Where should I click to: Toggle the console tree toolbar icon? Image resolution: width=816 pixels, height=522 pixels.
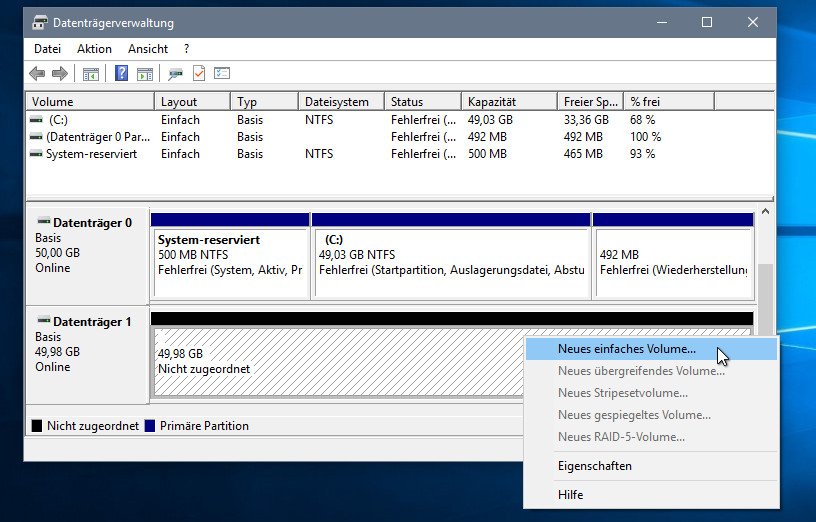91,74
